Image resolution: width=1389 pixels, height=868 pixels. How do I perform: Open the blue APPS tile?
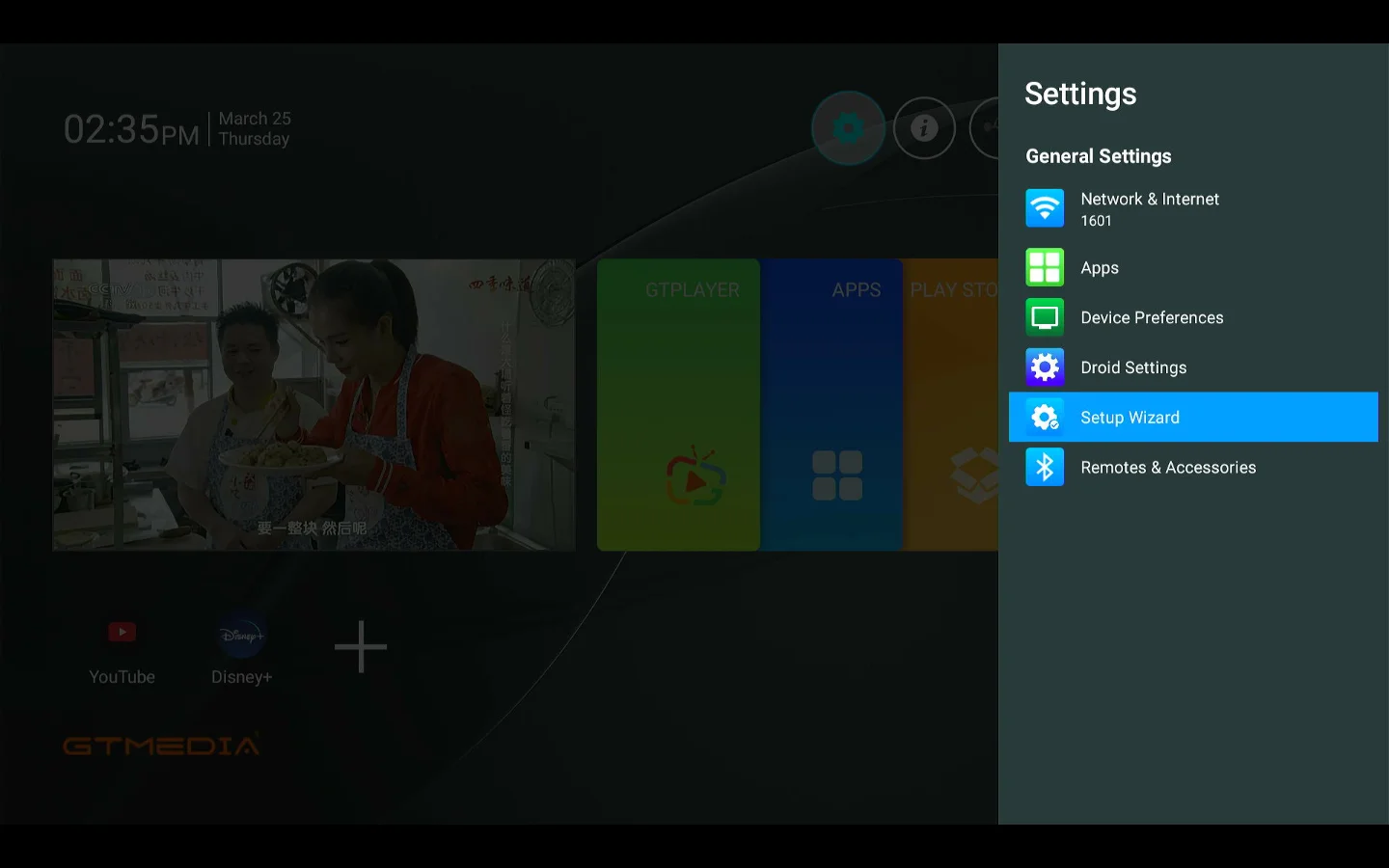(832, 405)
